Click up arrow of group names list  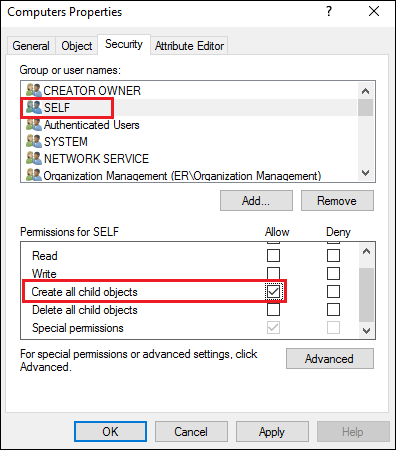coord(366,91)
